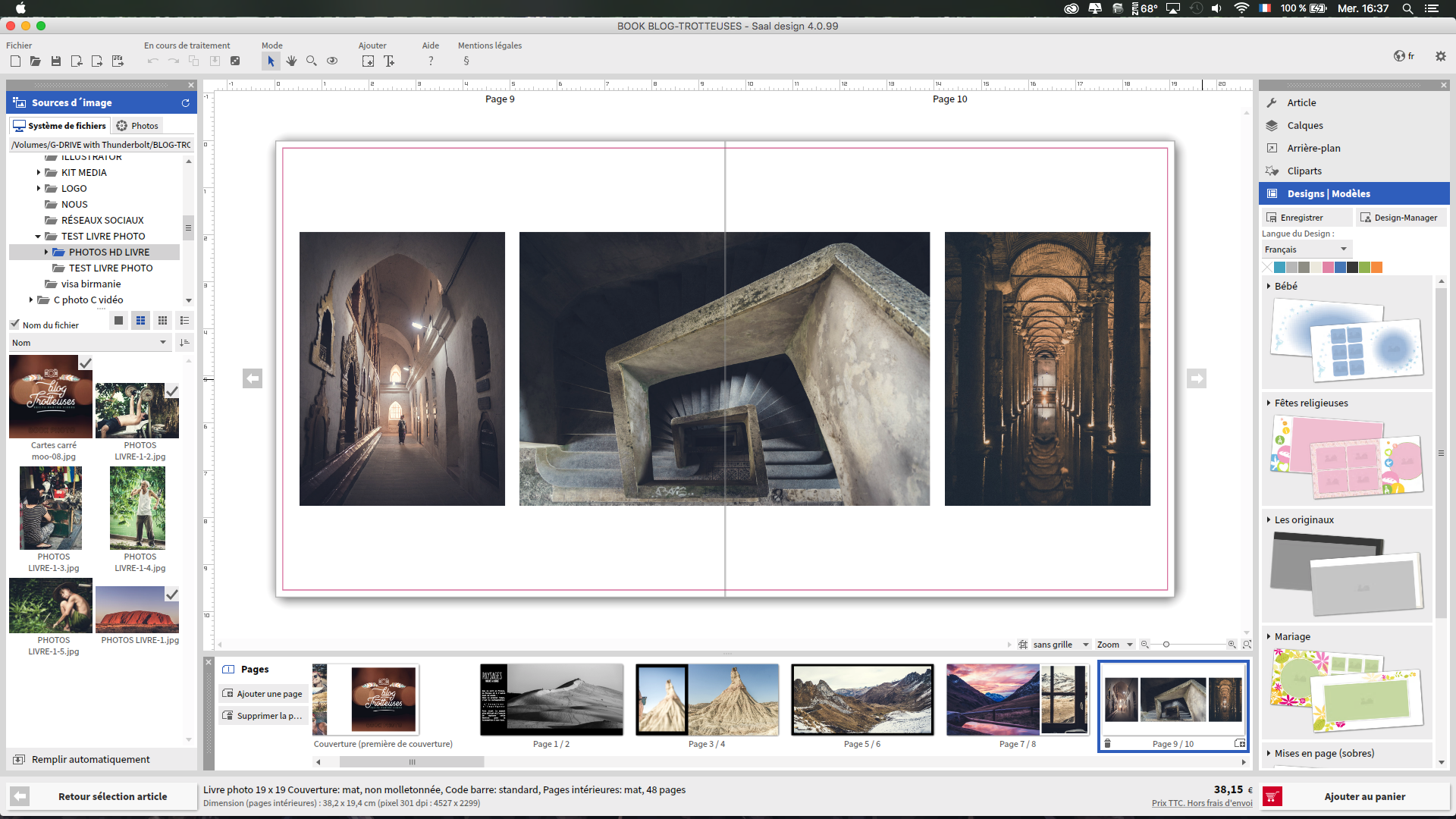1456x819 pixels.
Task: Export to PDF via the toolbar icon
Action: pyautogui.click(x=118, y=61)
